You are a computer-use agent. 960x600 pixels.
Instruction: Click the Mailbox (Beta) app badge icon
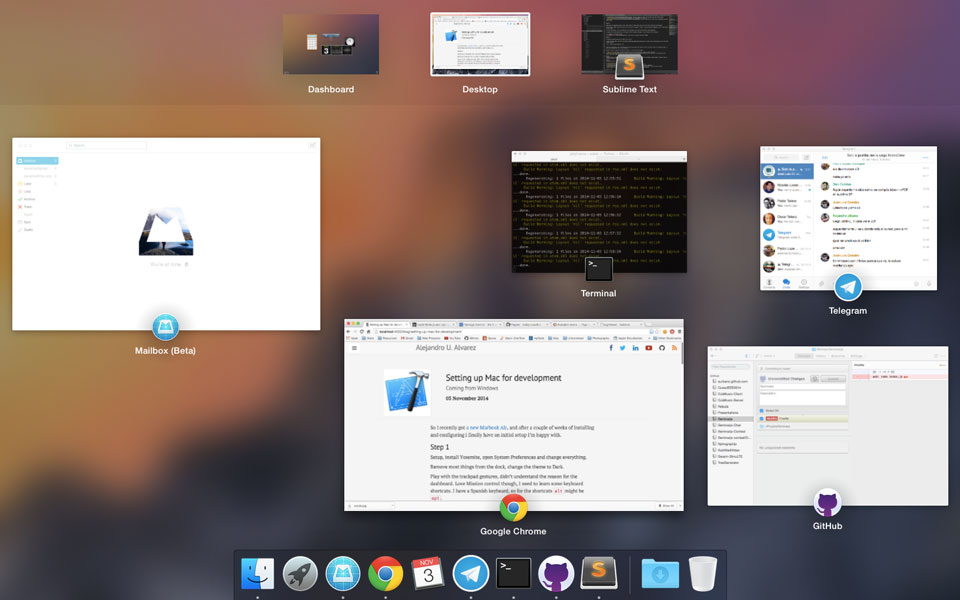coord(165,327)
